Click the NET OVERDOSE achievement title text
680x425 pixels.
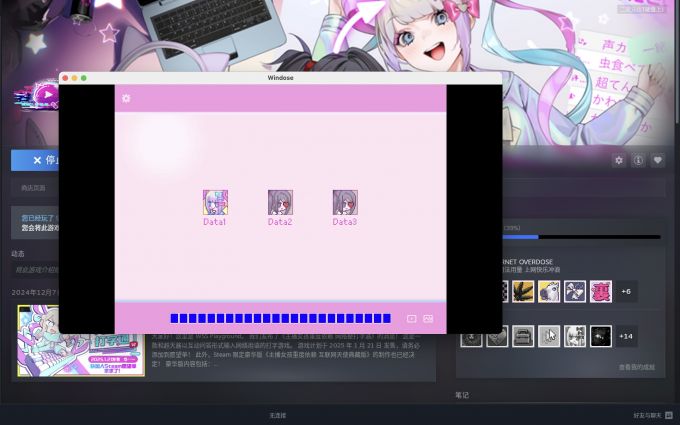coord(528,262)
